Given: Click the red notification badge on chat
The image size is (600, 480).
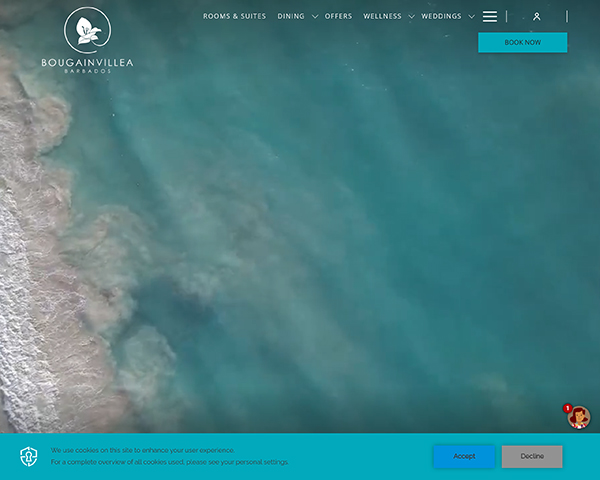Looking at the screenshot, I should (x=568, y=408).
